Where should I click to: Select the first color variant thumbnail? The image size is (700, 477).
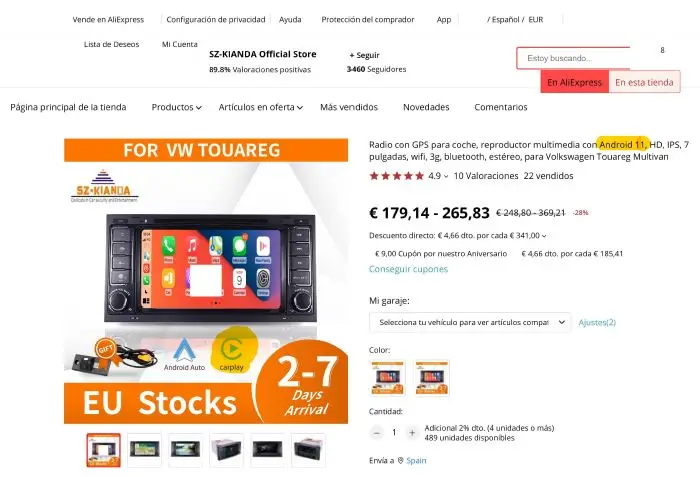click(x=388, y=378)
